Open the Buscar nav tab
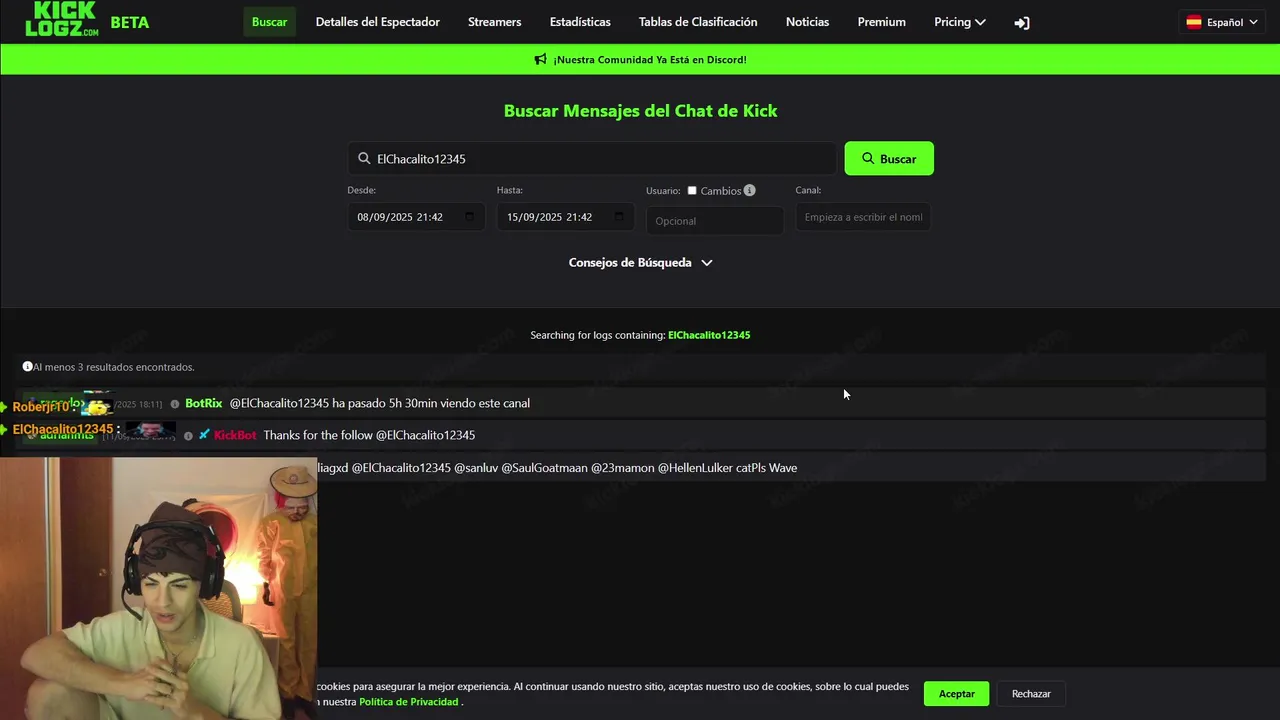1280x720 pixels. point(269,22)
